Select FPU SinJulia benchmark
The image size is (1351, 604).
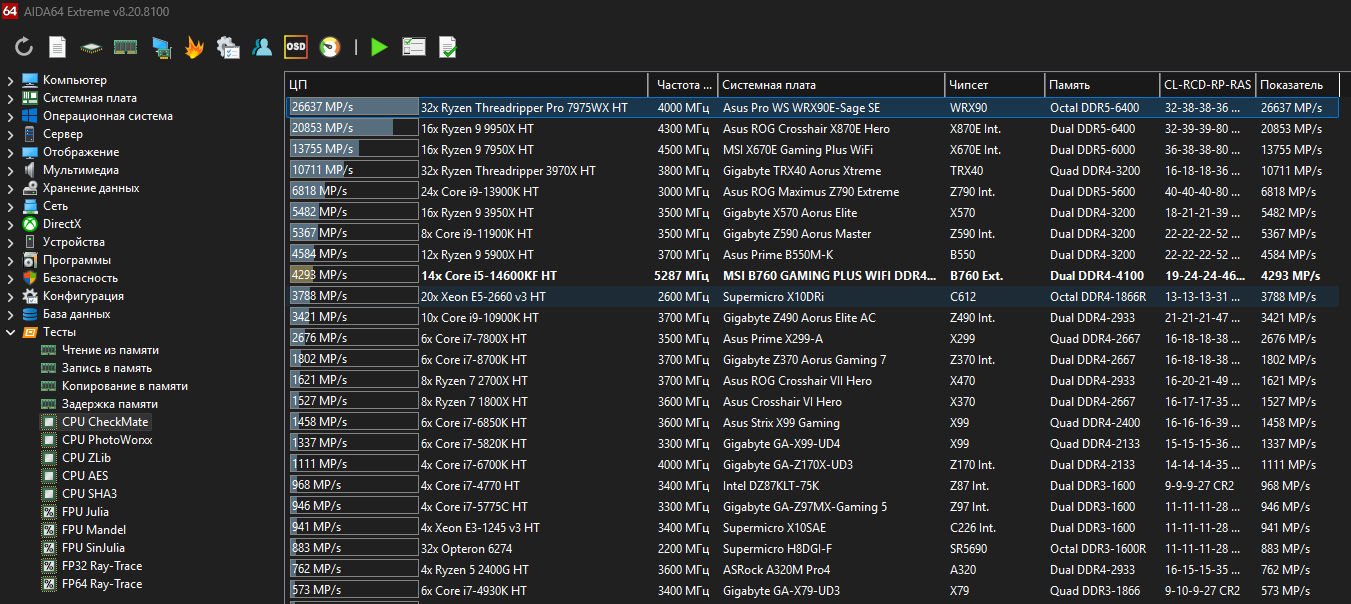click(x=94, y=548)
